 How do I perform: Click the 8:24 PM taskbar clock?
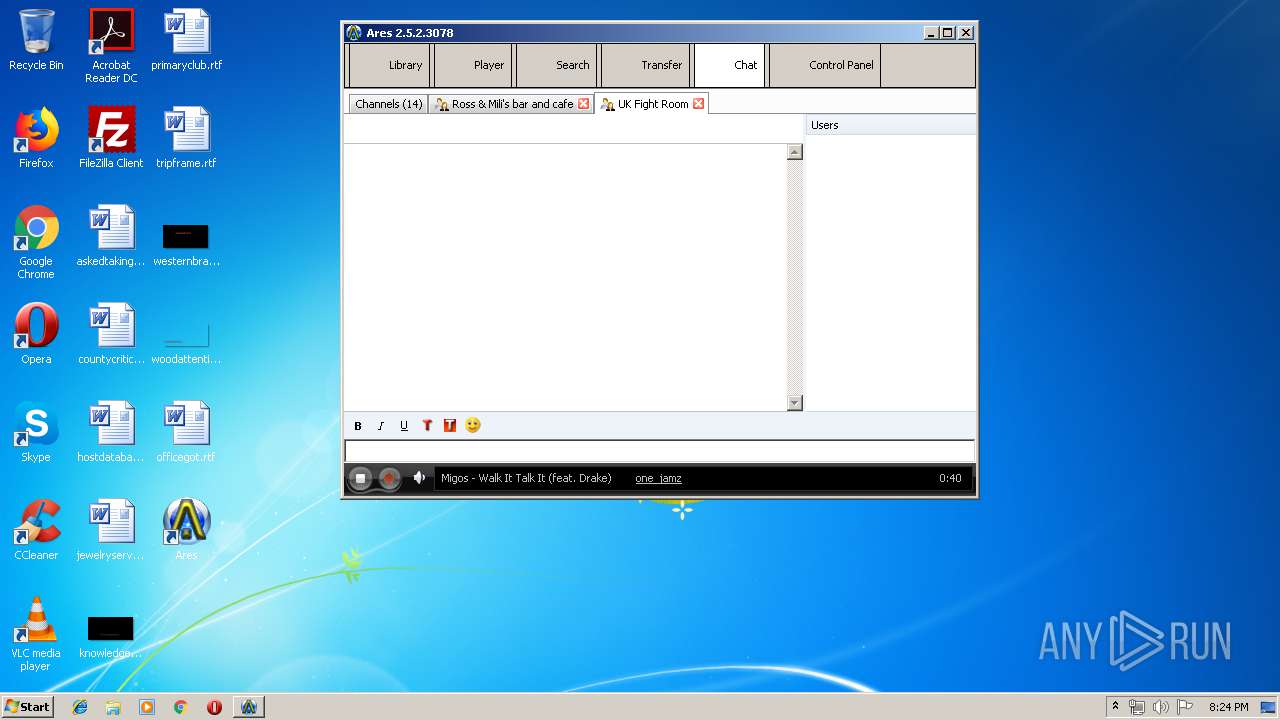[x=1228, y=707]
